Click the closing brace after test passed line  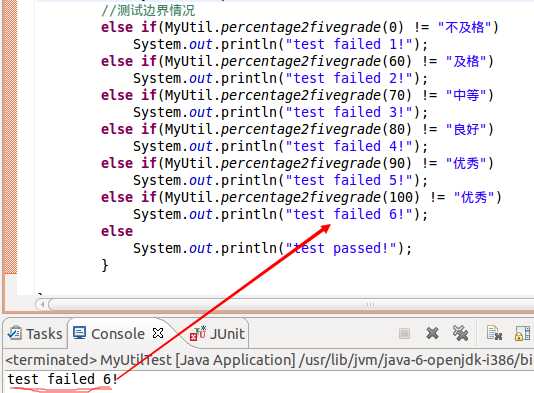105,265
